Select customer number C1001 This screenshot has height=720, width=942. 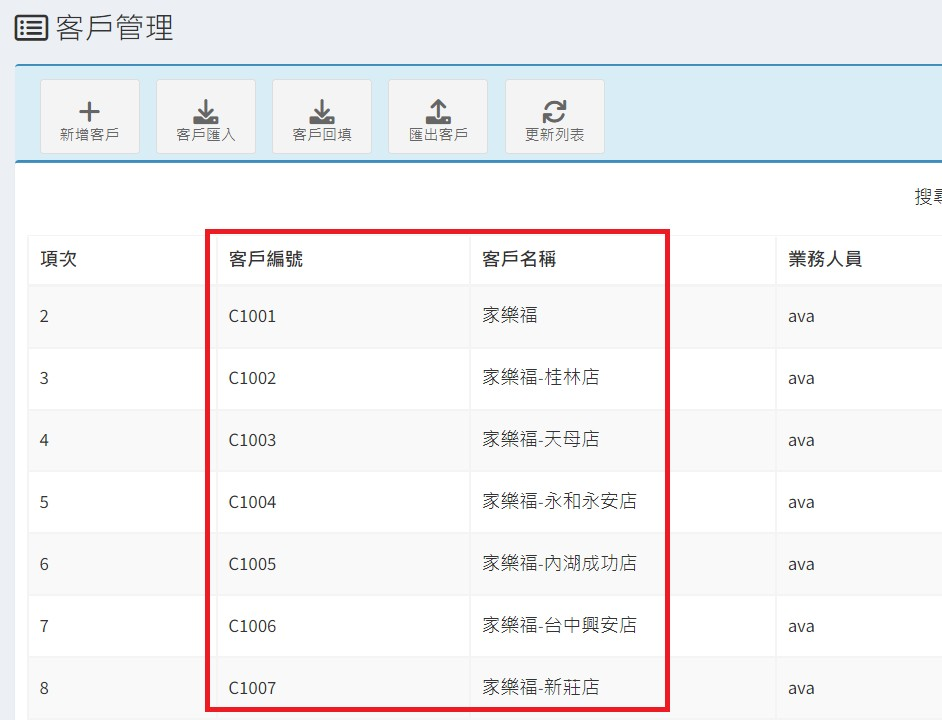[252, 316]
